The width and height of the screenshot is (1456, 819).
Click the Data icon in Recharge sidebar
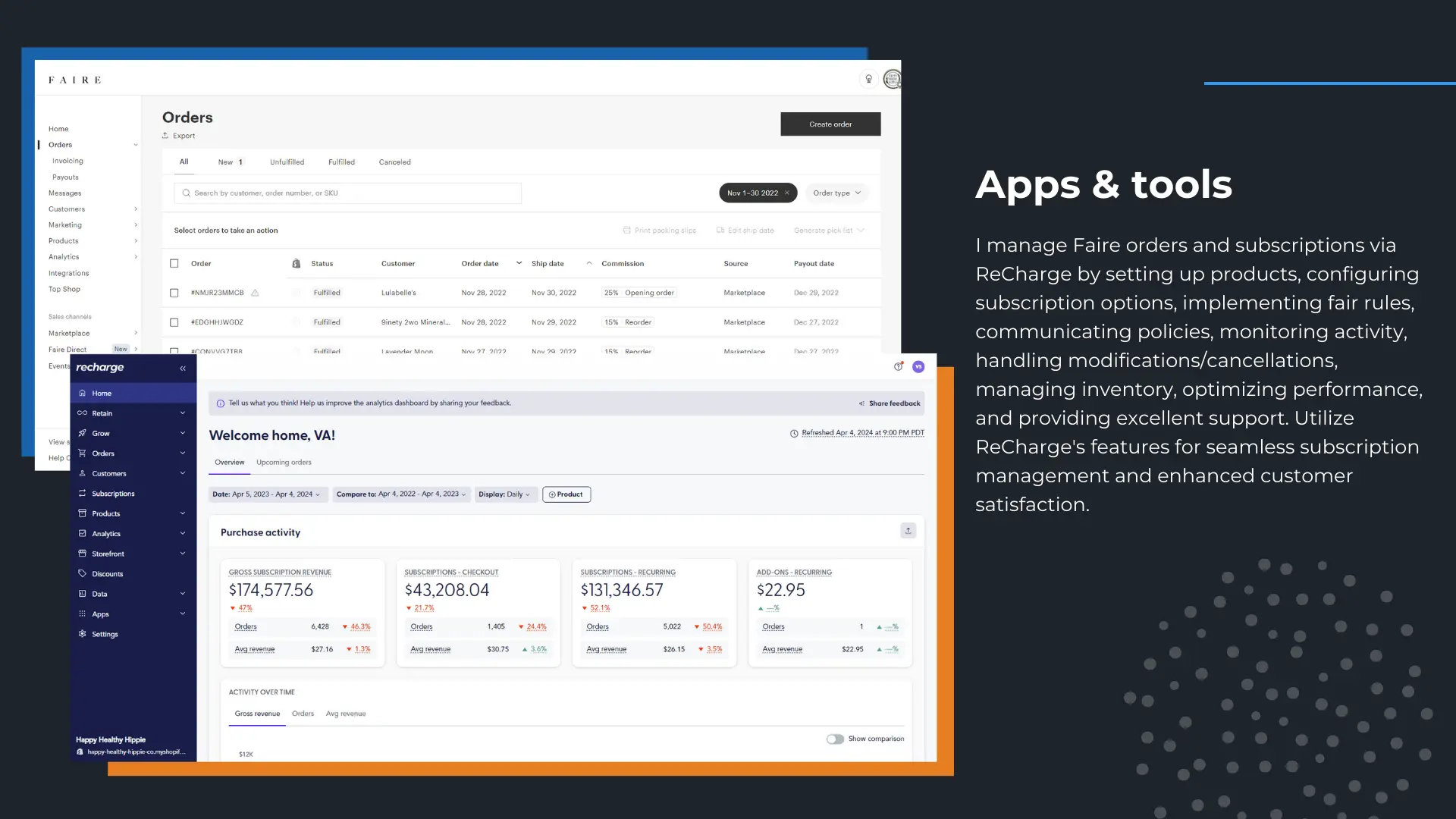coord(82,594)
